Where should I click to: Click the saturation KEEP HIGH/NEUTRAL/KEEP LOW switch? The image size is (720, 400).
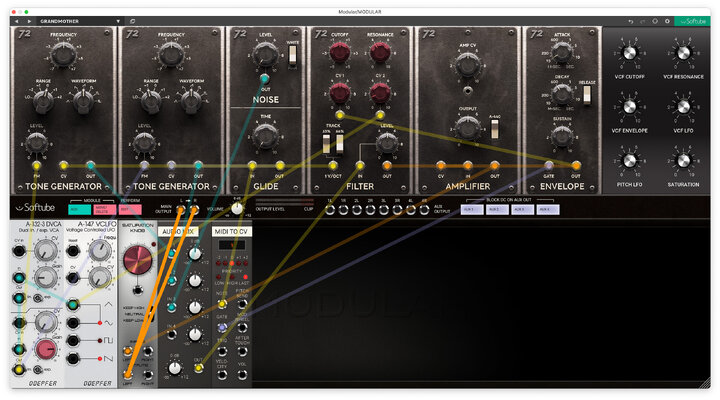[151, 314]
